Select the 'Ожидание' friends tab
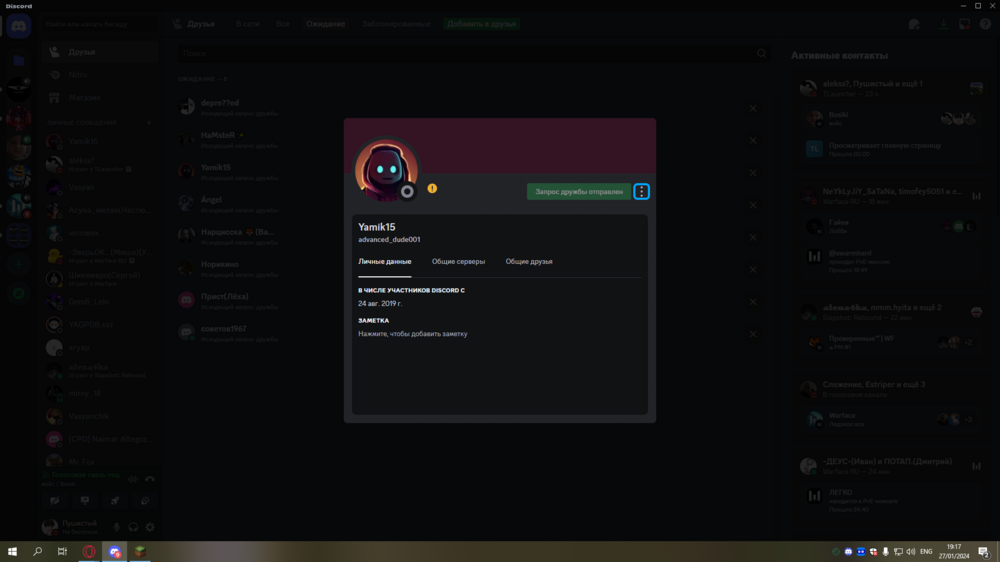The image size is (1000, 562). (325, 24)
